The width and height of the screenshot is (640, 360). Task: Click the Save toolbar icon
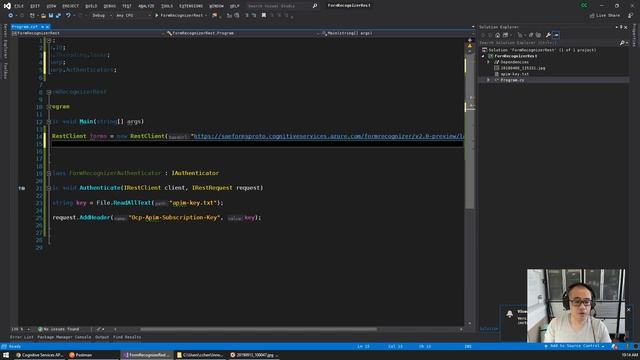point(51,16)
